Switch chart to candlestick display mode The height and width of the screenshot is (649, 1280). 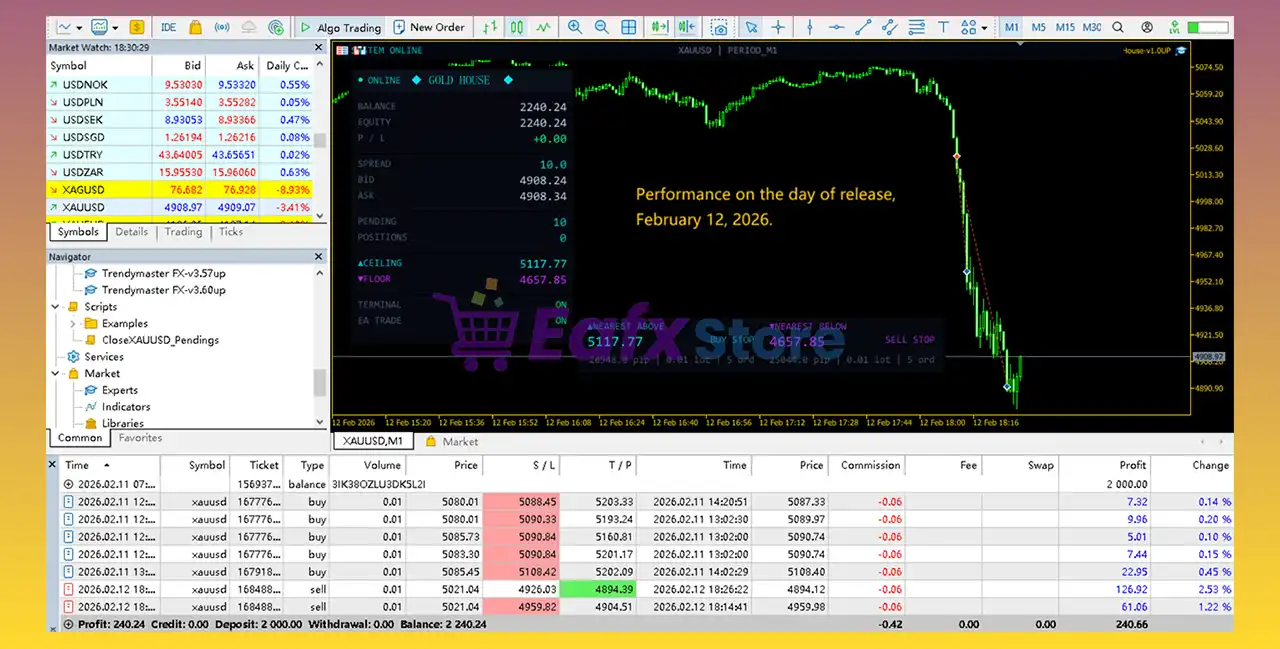(516, 27)
